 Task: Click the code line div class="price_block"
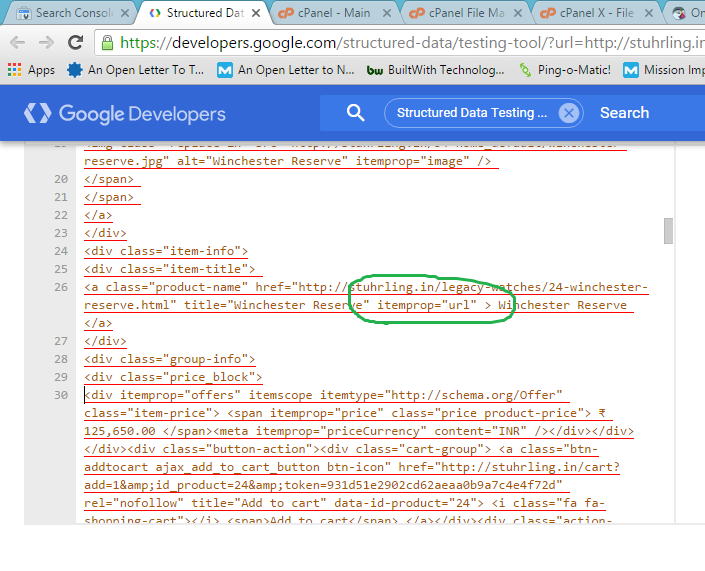(x=173, y=377)
